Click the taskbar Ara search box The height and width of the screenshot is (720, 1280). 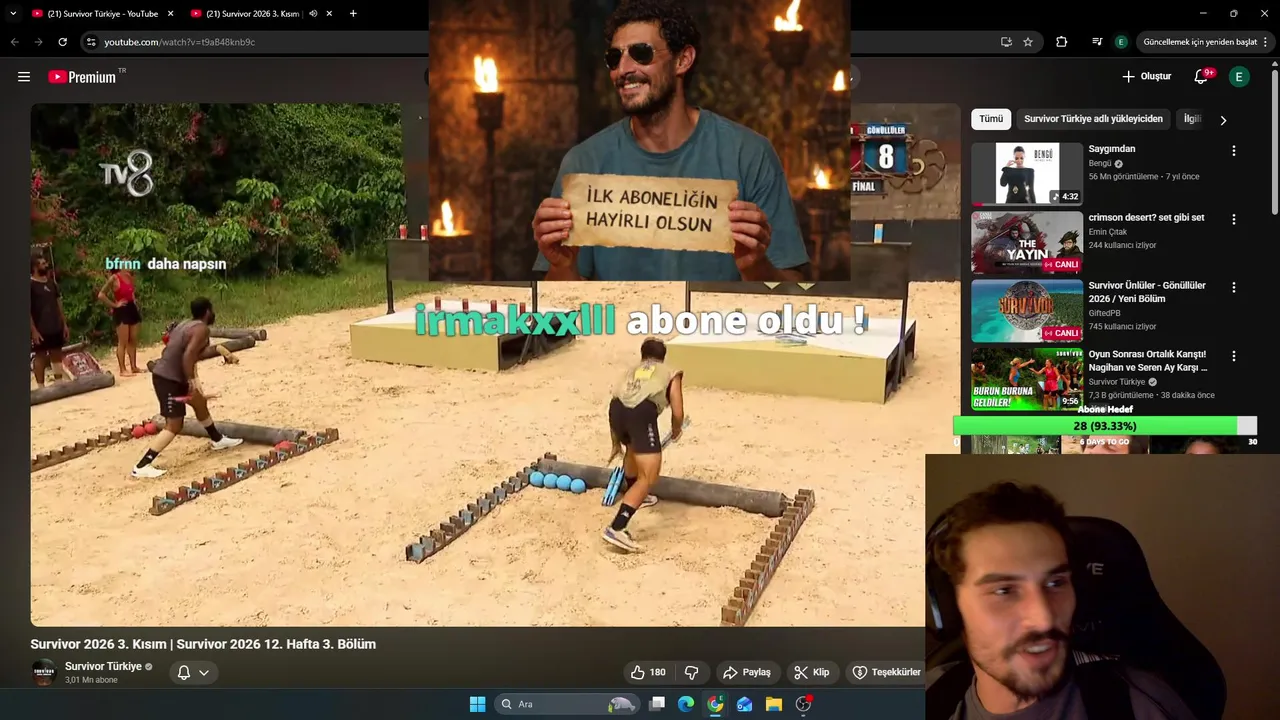(x=567, y=704)
